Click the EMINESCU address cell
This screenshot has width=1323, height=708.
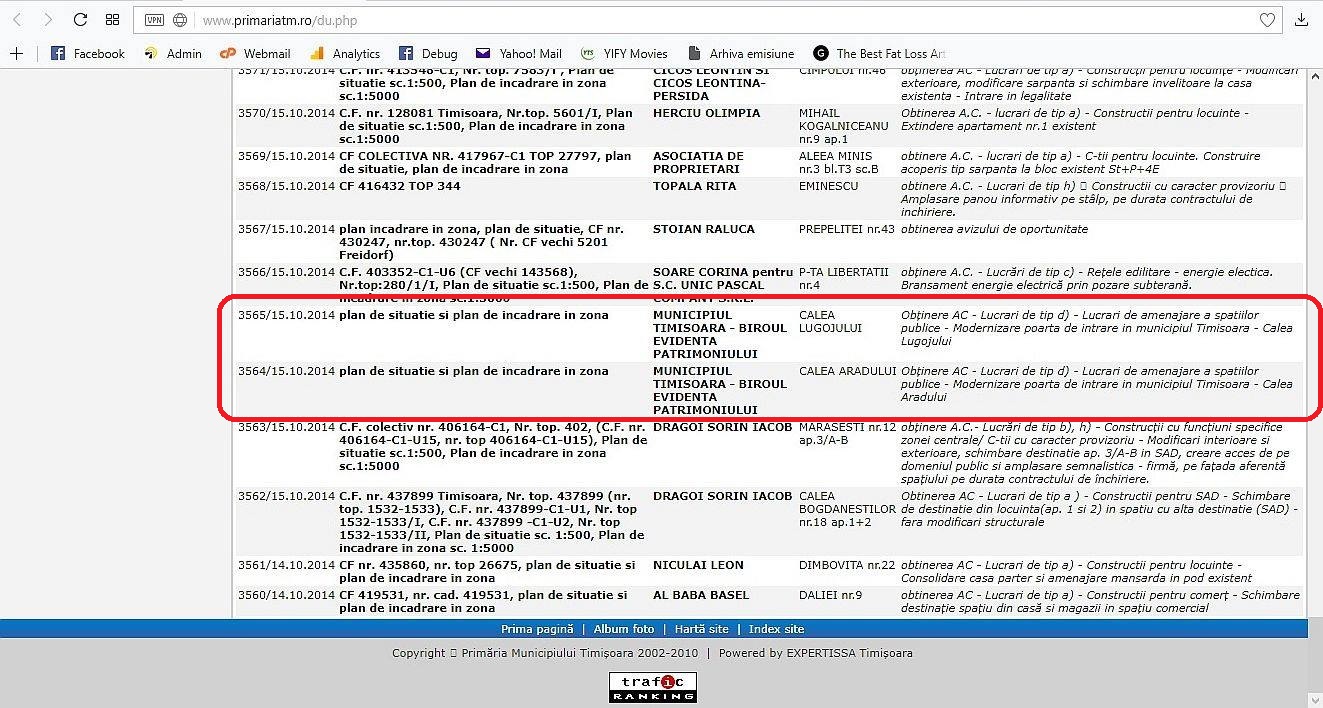pos(829,186)
